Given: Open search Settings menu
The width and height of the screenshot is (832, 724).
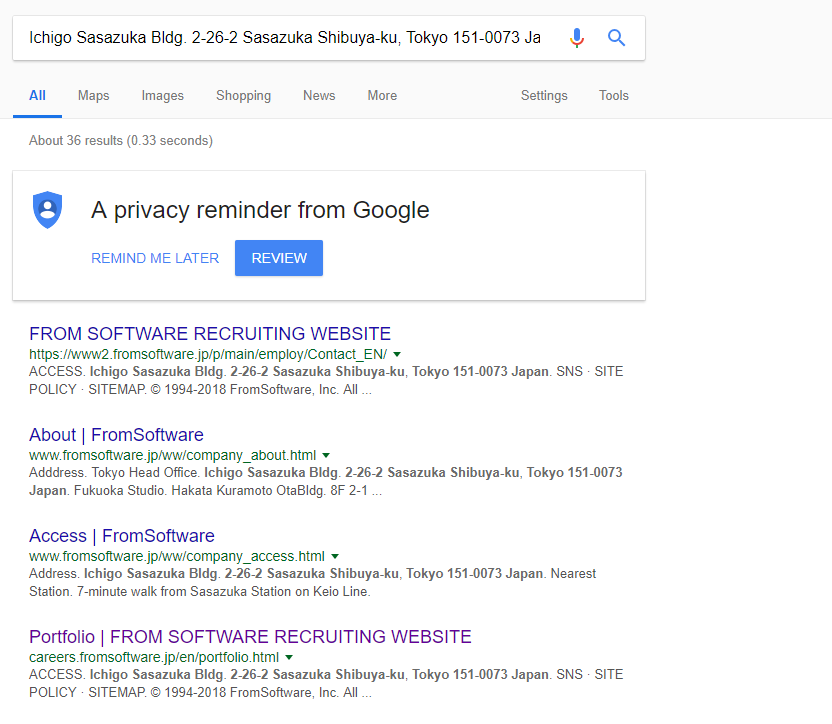Looking at the screenshot, I should tap(544, 96).
